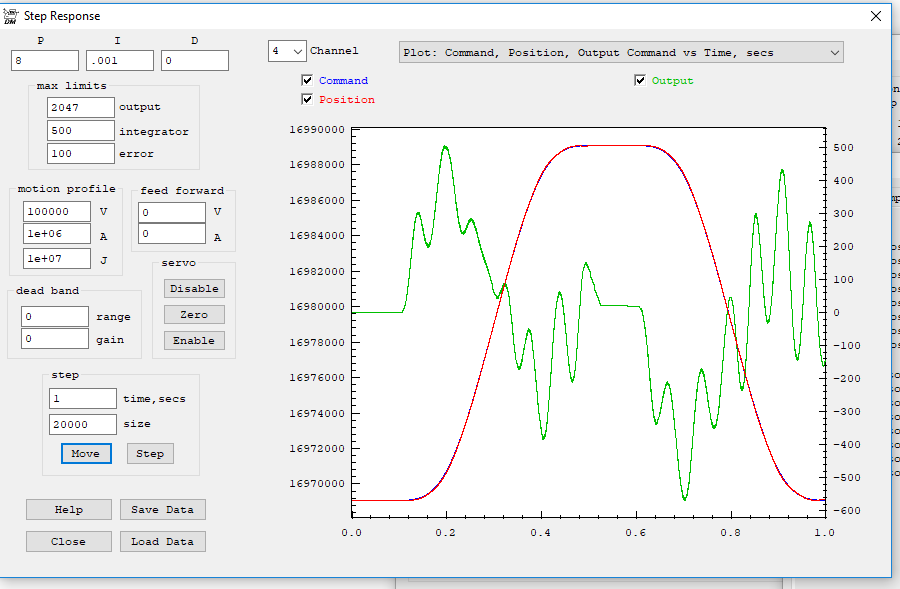Image resolution: width=900 pixels, height=589 pixels.
Task: Uncheck the Position trace checkbox
Action: pyautogui.click(x=308, y=100)
